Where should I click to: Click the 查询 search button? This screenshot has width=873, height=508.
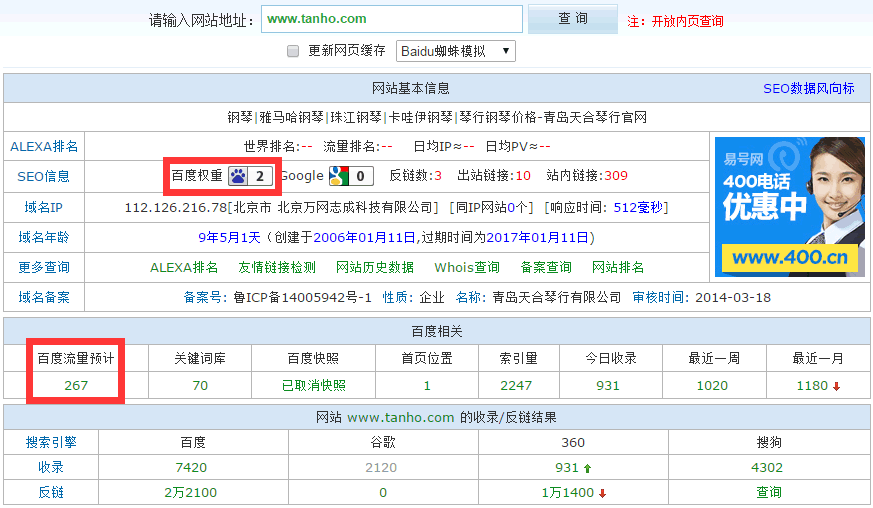tap(573, 19)
